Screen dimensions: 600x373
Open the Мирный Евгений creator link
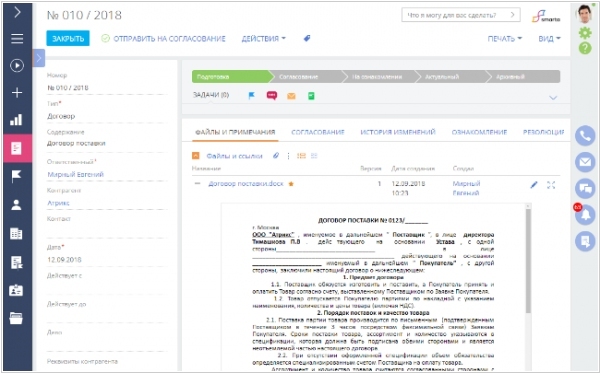[x=466, y=188]
